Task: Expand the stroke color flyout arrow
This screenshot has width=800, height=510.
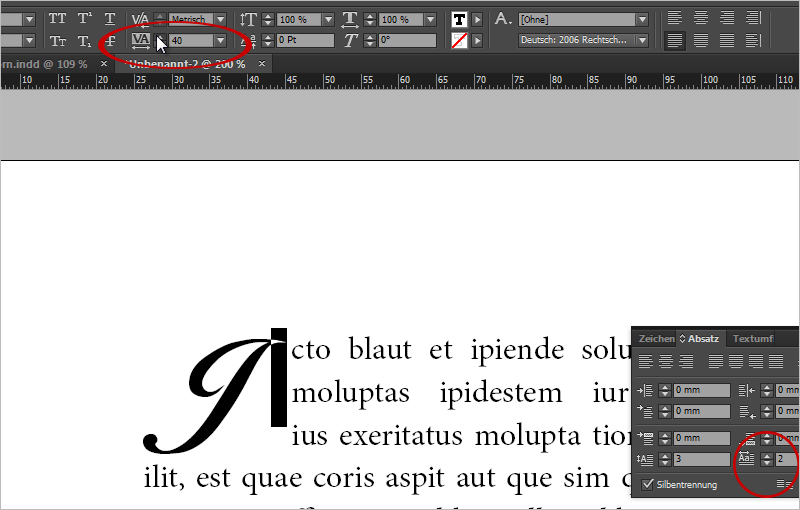Action: click(477, 40)
